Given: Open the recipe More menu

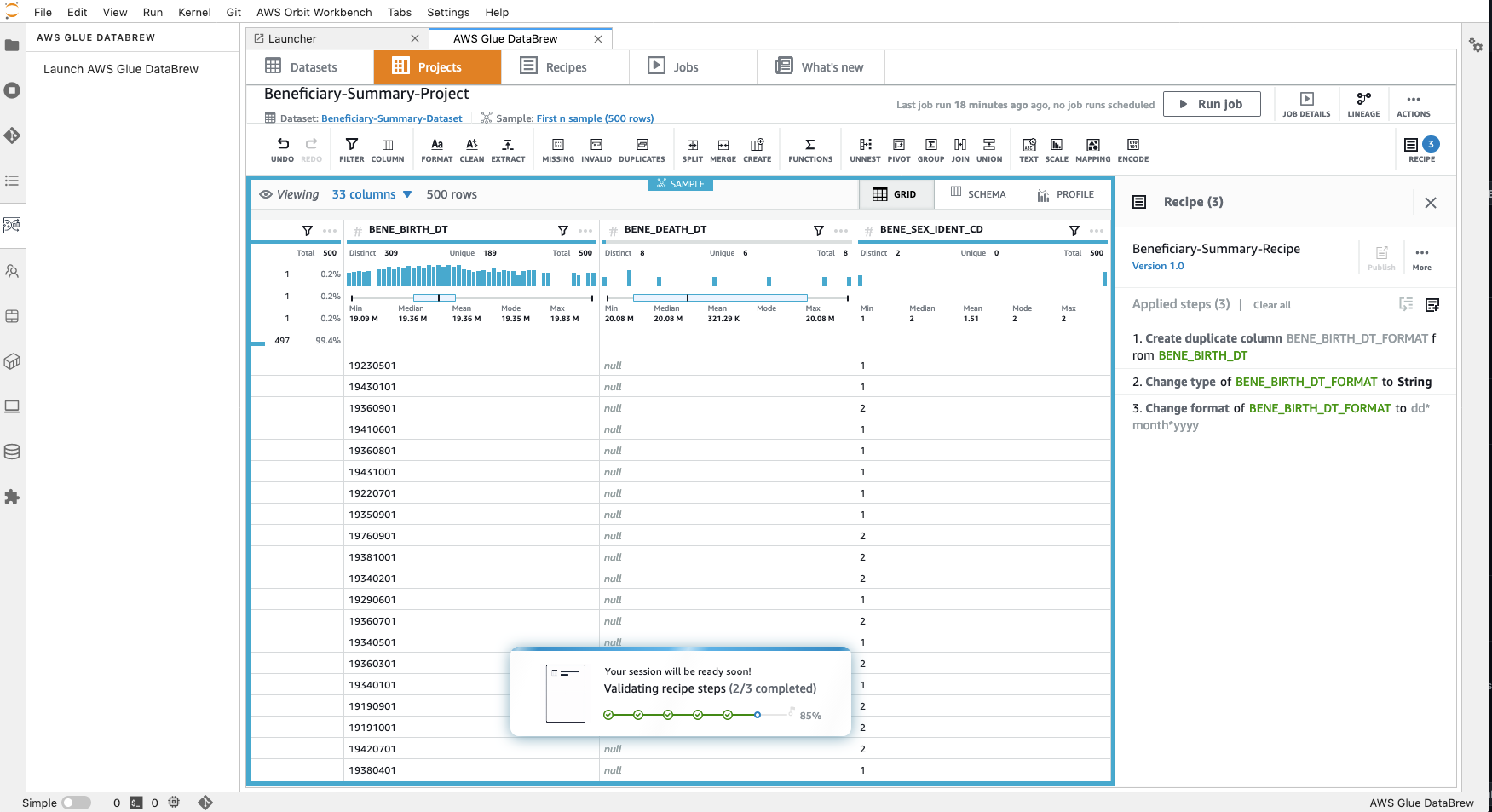Looking at the screenshot, I should pos(1422,258).
